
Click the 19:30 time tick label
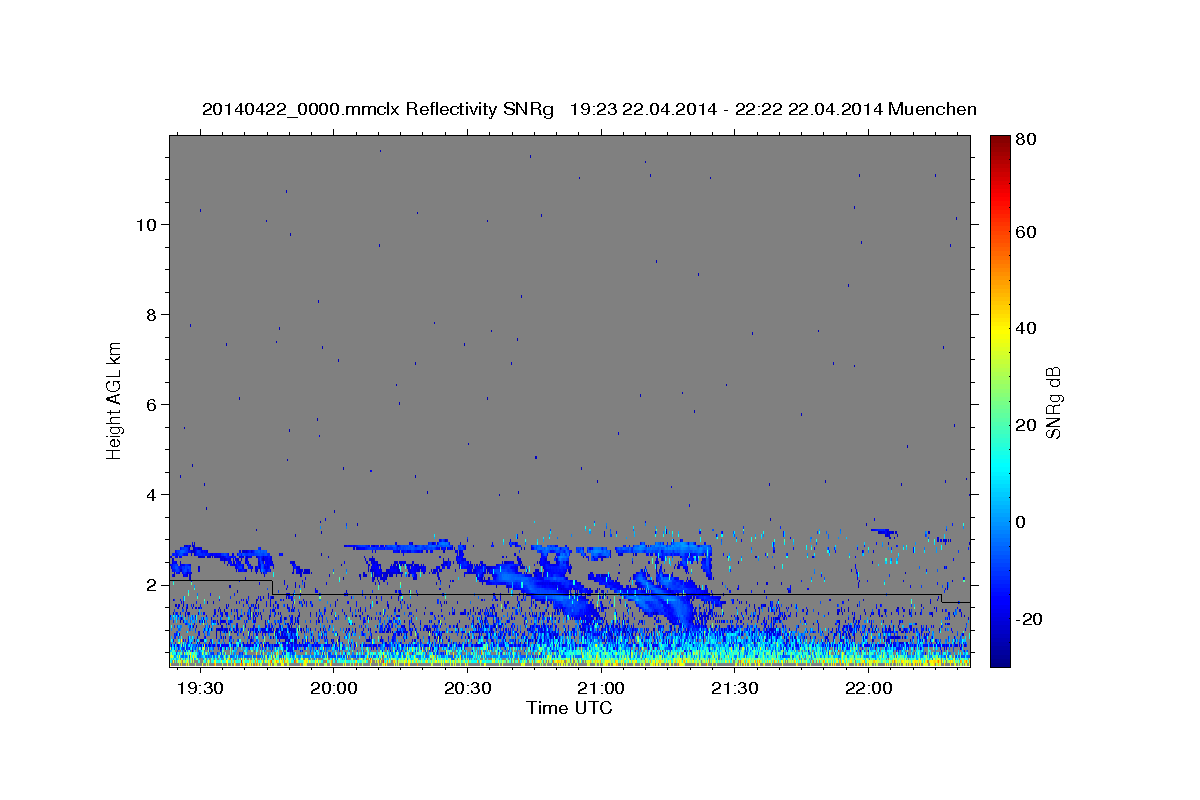pos(201,689)
